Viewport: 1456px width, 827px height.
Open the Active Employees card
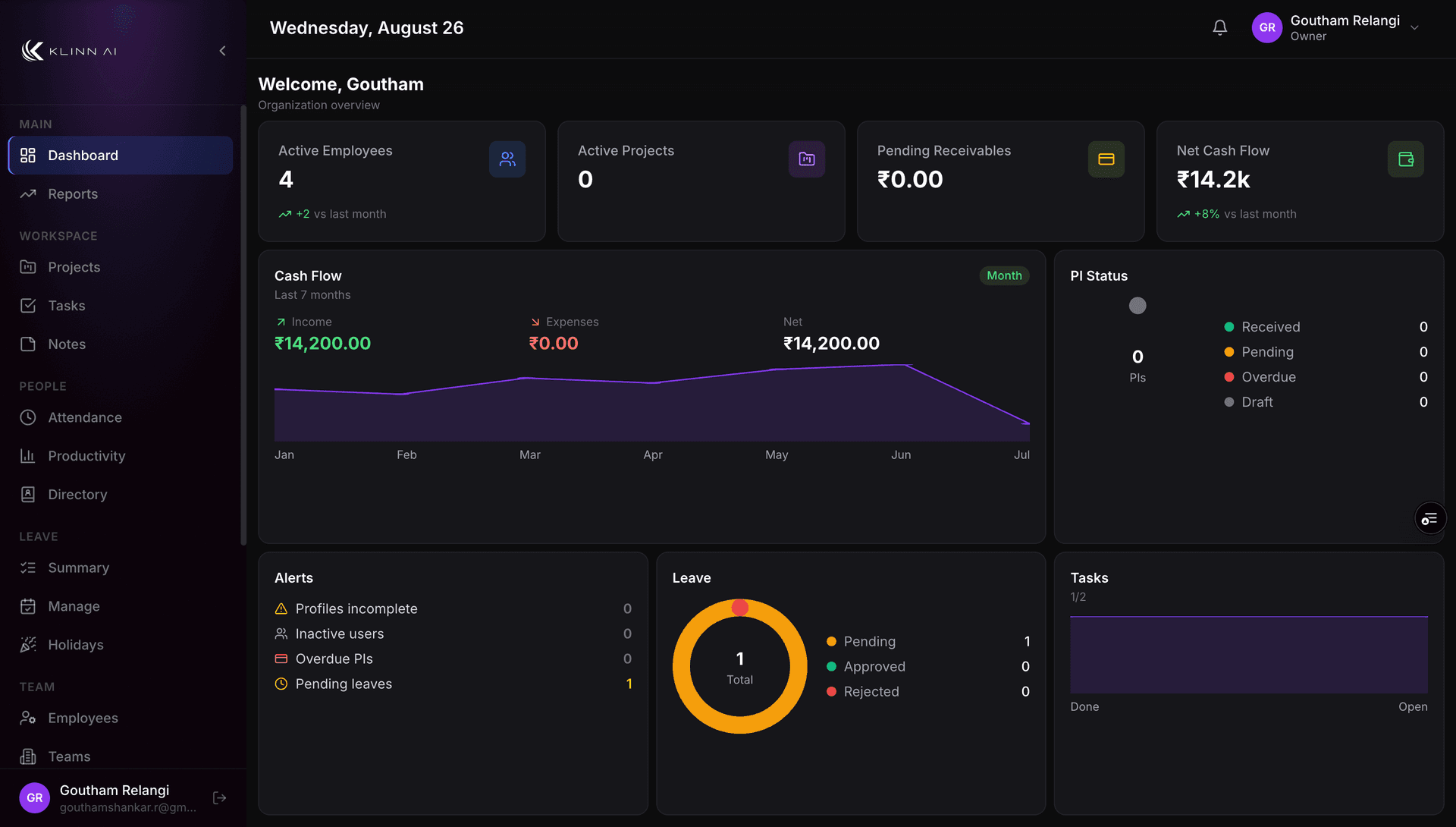click(x=402, y=181)
